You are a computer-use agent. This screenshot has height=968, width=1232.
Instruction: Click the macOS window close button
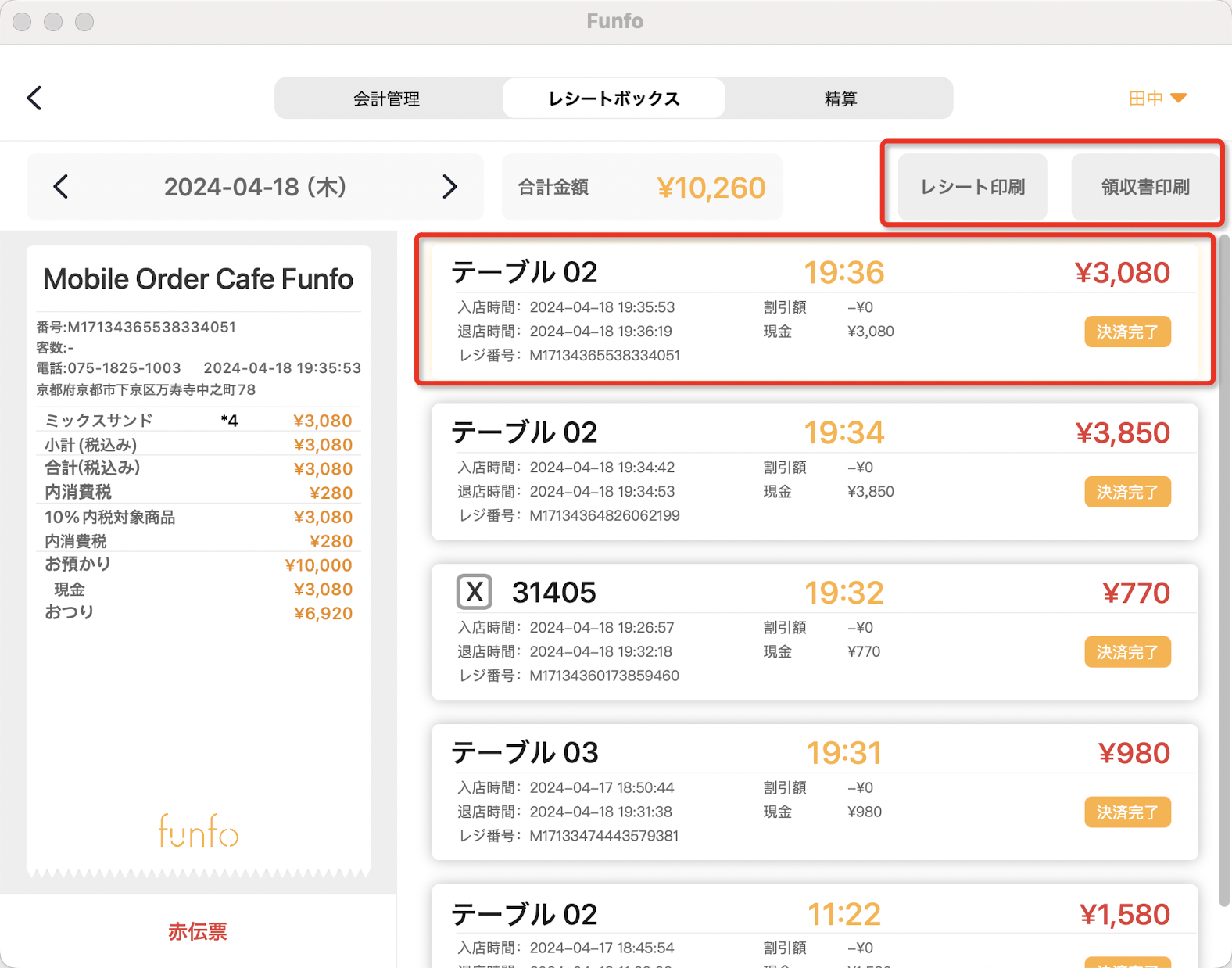[22, 22]
